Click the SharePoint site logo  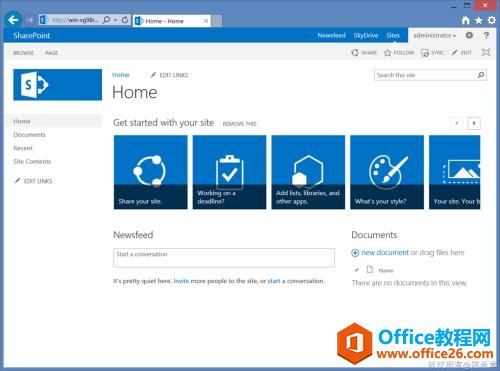click(58, 85)
